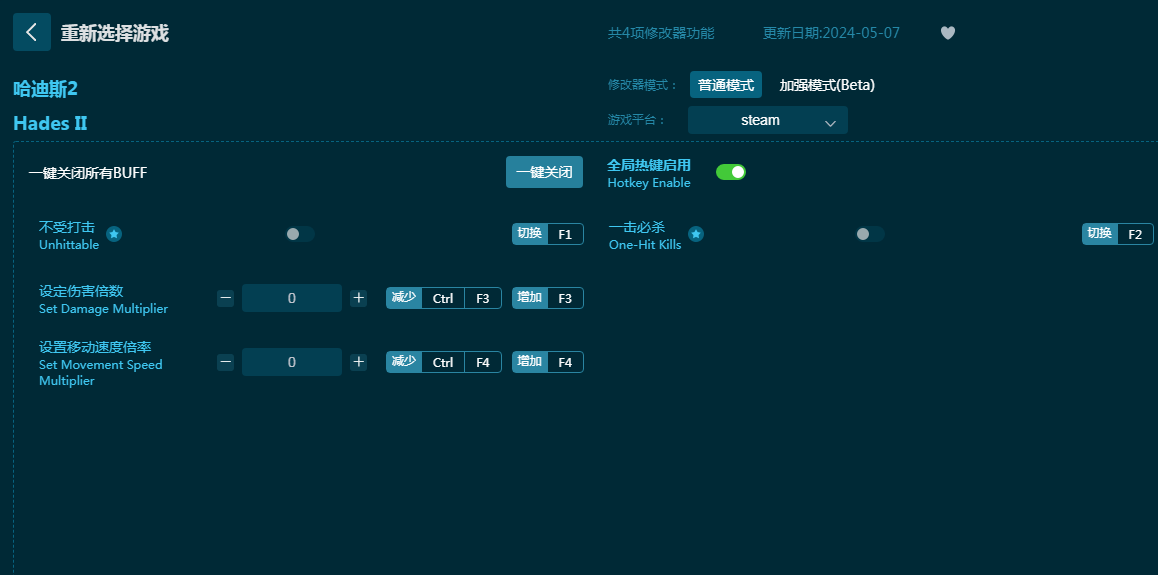Click 增加 F4 hotkey button
The height and width of the screenshot is (575, 1158).
pyautogui.click(x=548, y=362)
